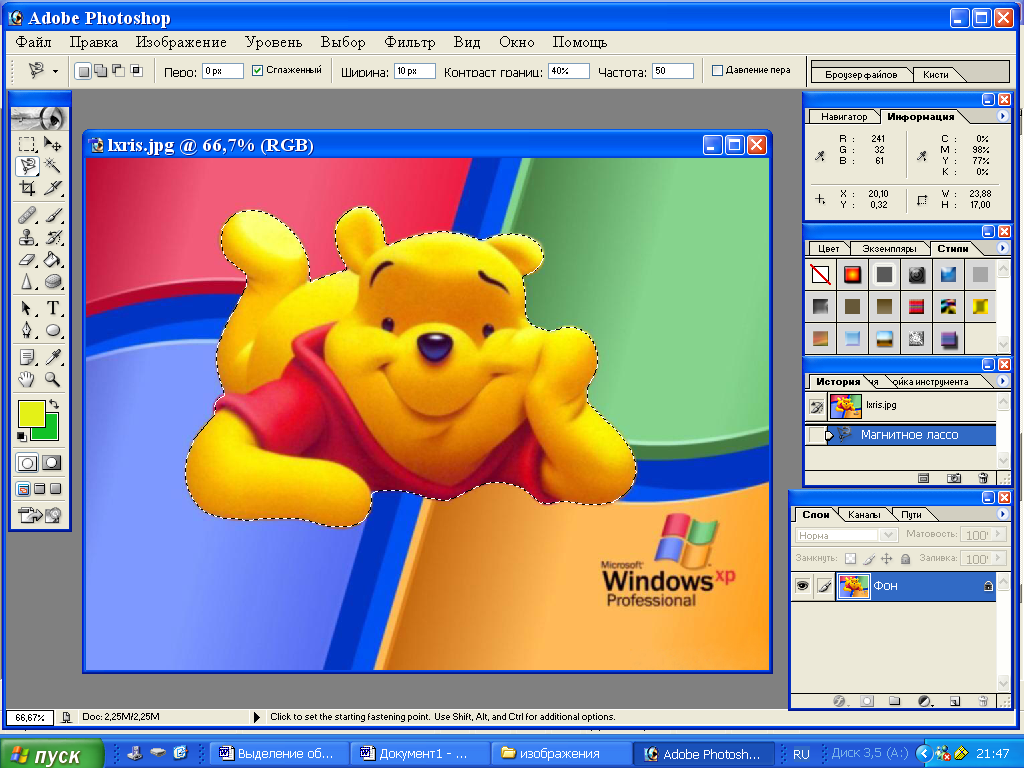Screen dimensions: 1024x768
Task: Switch to full screen mode with menu bar
Action: 40,488
